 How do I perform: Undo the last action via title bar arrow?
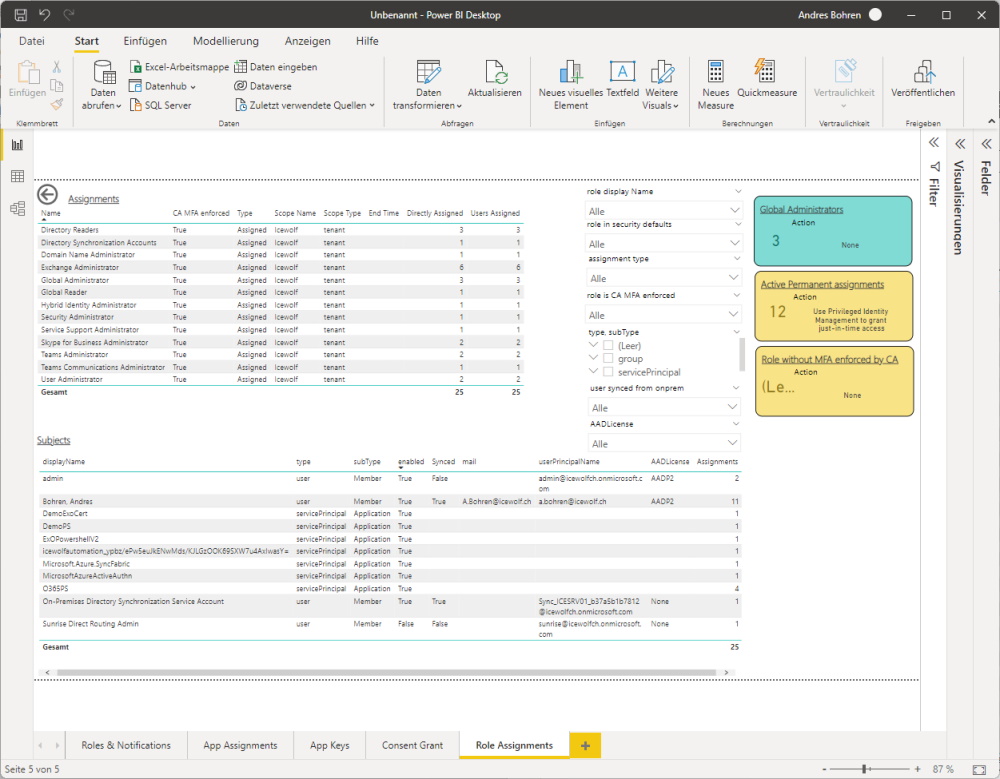point(44,15)
